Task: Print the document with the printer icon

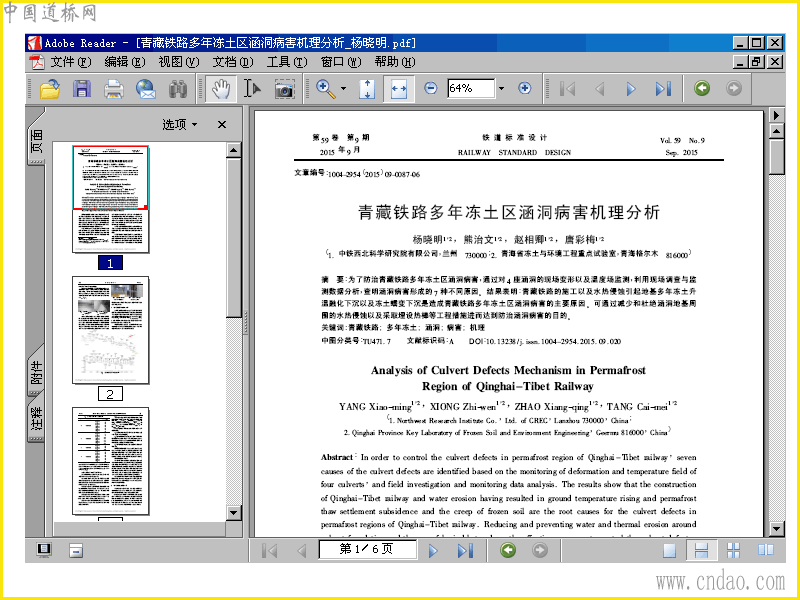Action: [x=113, y=89]
